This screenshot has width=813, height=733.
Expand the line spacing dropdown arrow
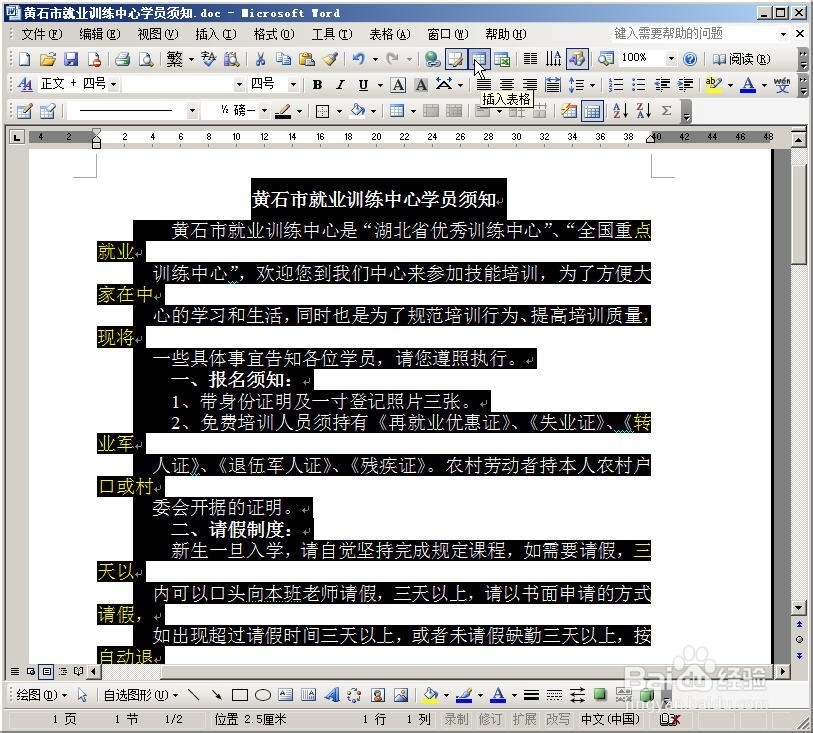pos(592,84)
